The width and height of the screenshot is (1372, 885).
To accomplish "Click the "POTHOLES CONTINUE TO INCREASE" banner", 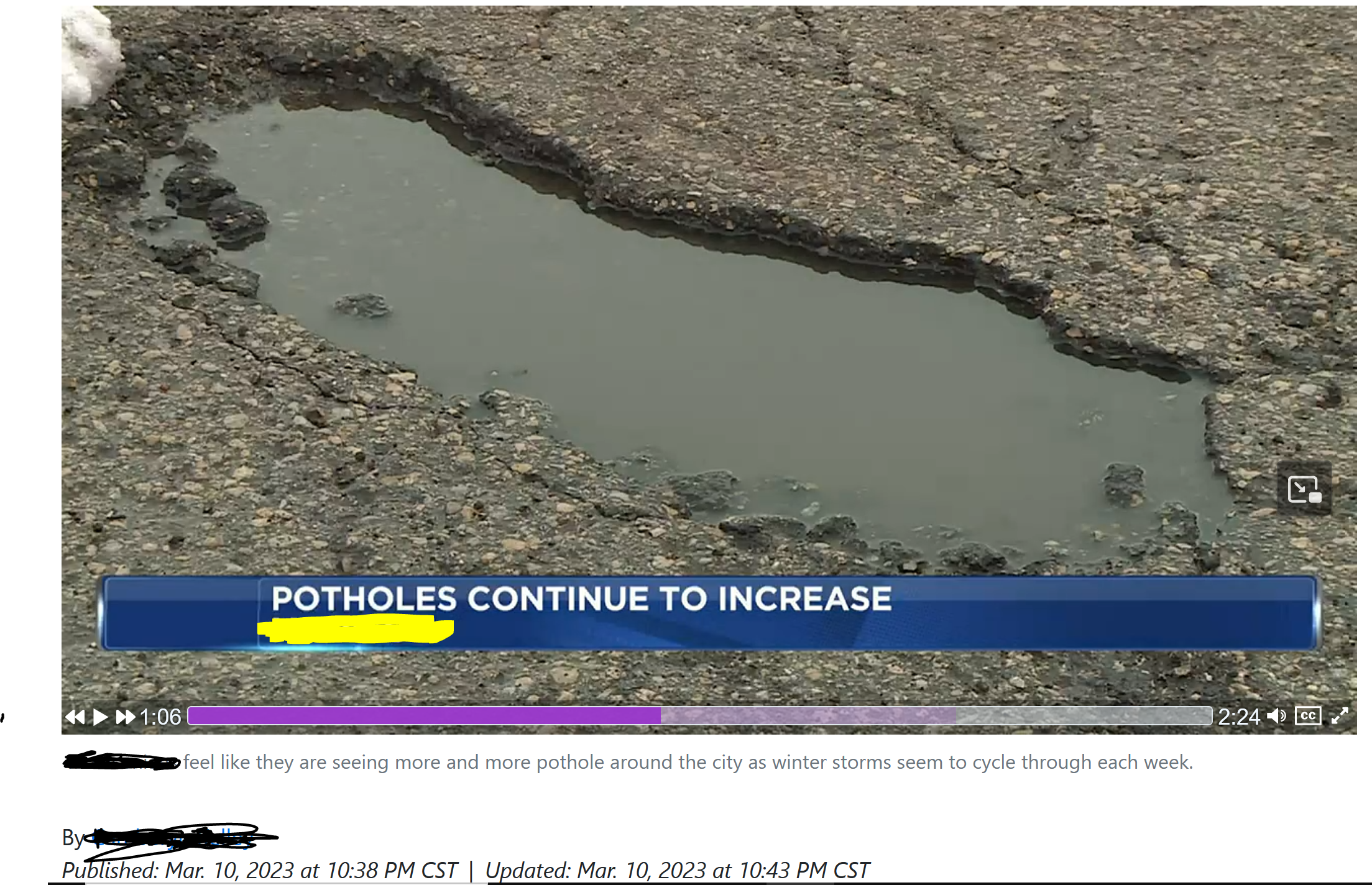I will [x=709, y=613].
